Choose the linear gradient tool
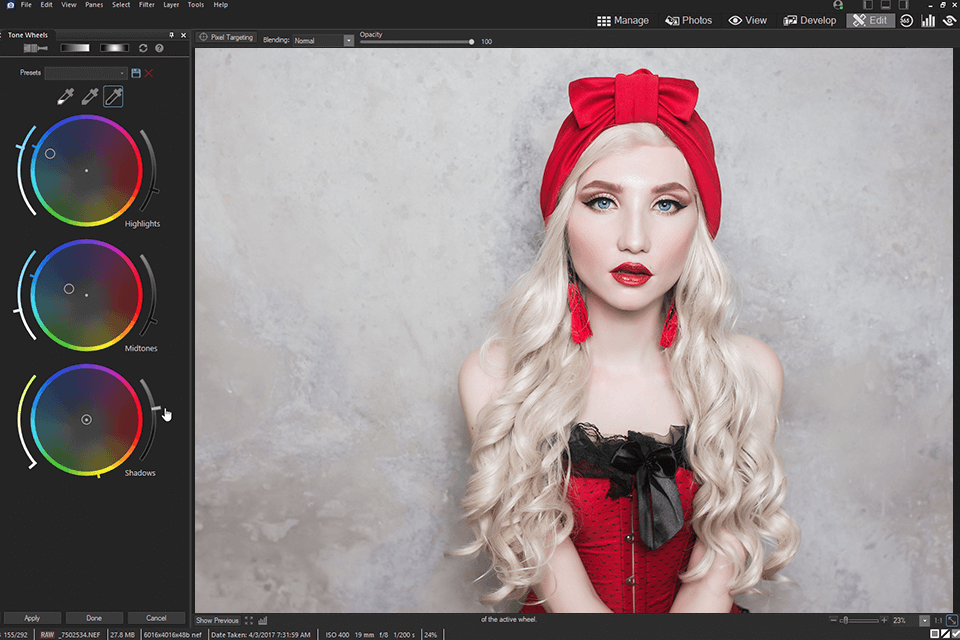960x640 pixels. pyautogui.click(x=75, y=48)
